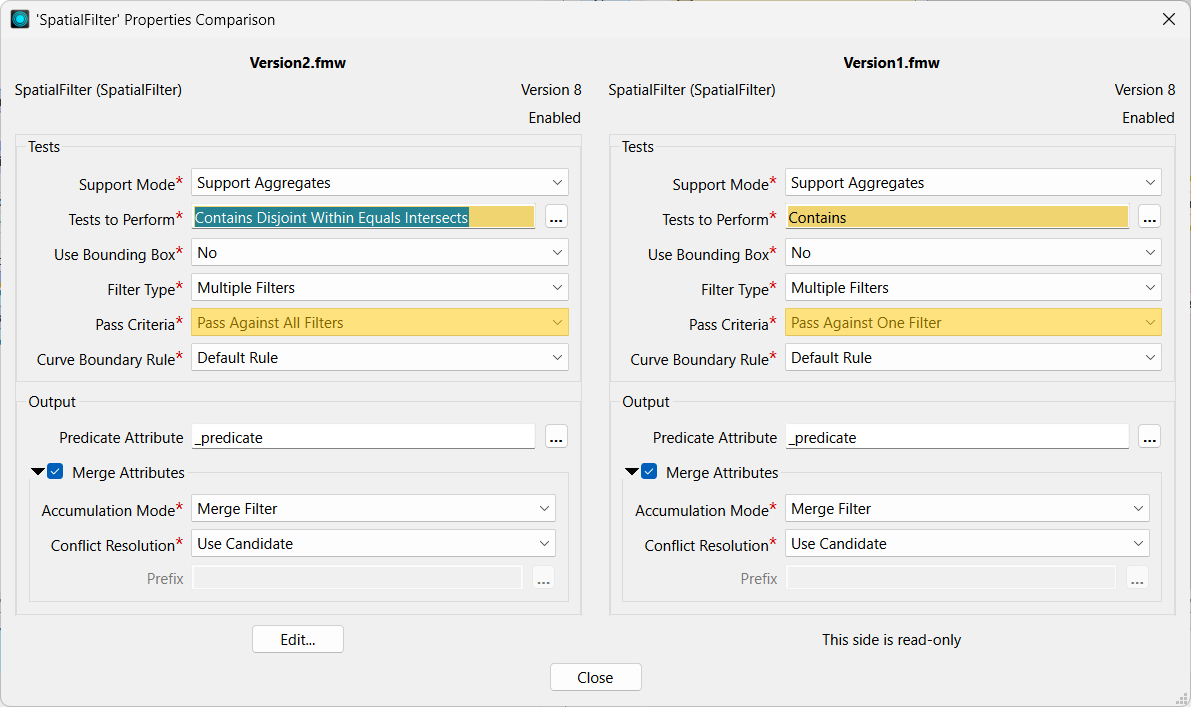Image resolution: width=1191 pixels, height=707 pixels.
Task: Collapse Version1 Merge Attributes section triangle
Action: tap(631, 472)
